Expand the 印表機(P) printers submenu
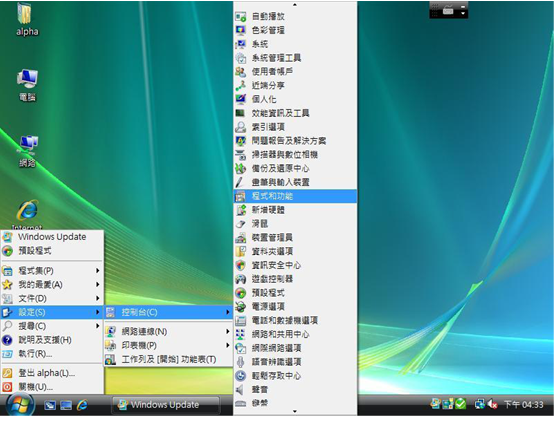 coord(169,345)
